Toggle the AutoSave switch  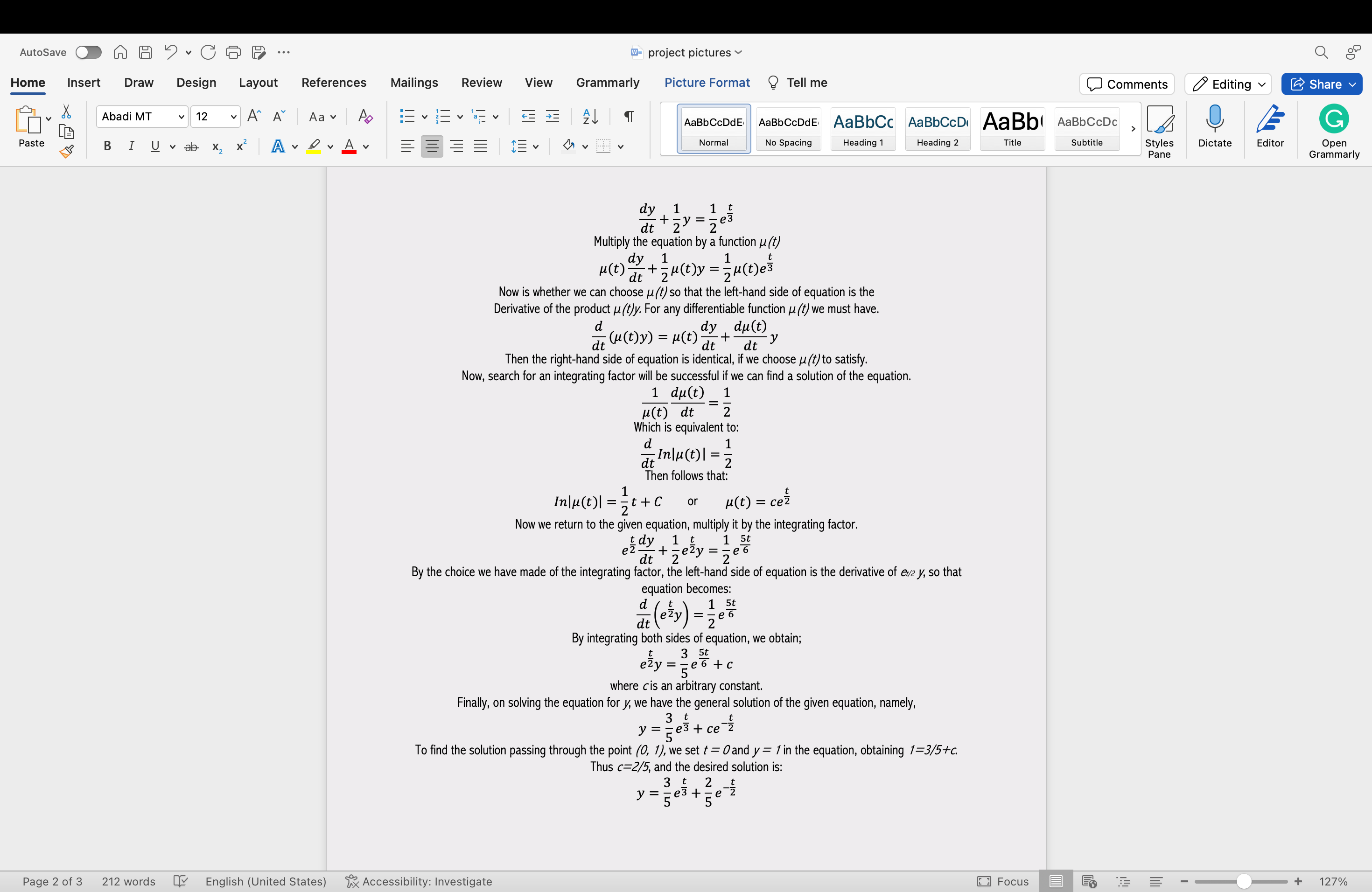[x=88, y=52]
